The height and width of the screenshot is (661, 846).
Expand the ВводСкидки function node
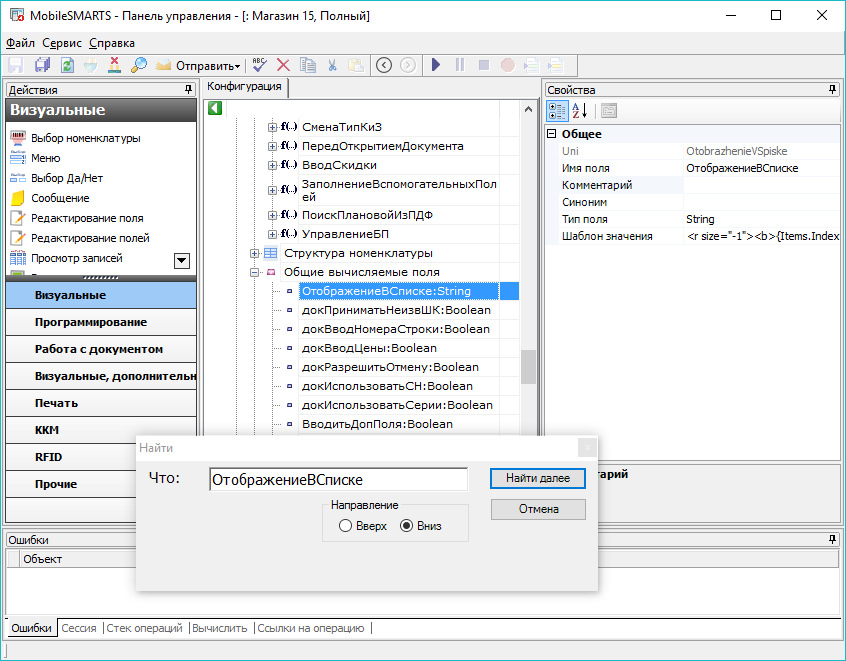point(272,165)
